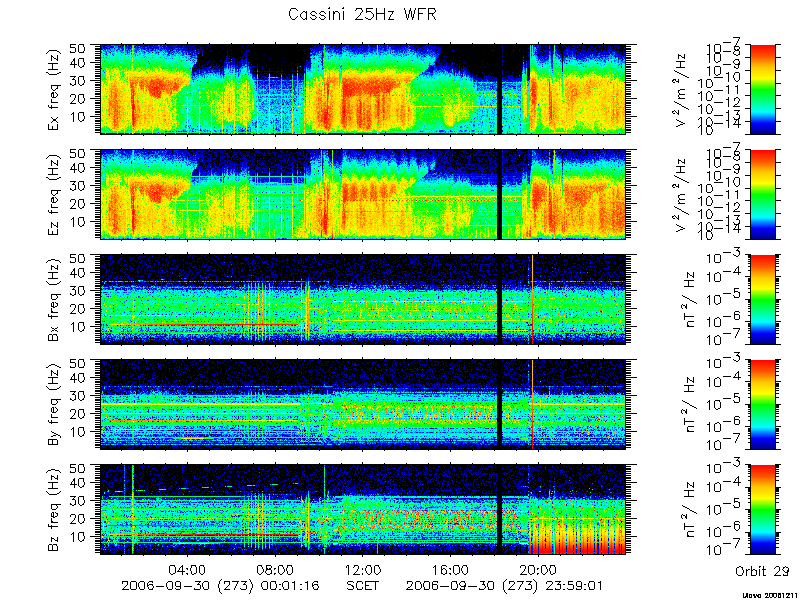The height and width of the screenshot is (600, 800).
Task: Select the Bx magnetic field spectrogram panel
Action: (363, 299)
